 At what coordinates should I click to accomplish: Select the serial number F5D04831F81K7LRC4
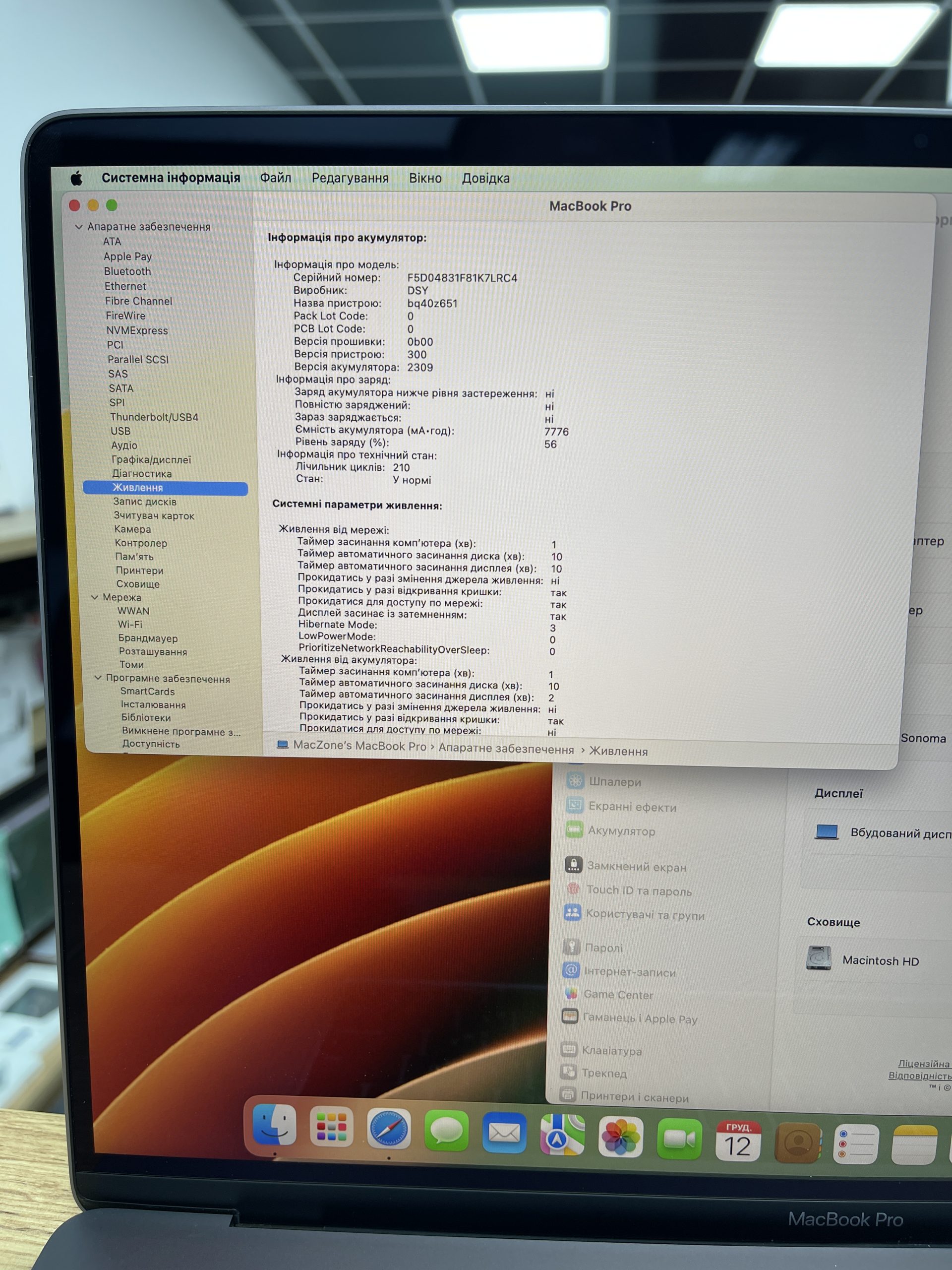pos(463,278)
